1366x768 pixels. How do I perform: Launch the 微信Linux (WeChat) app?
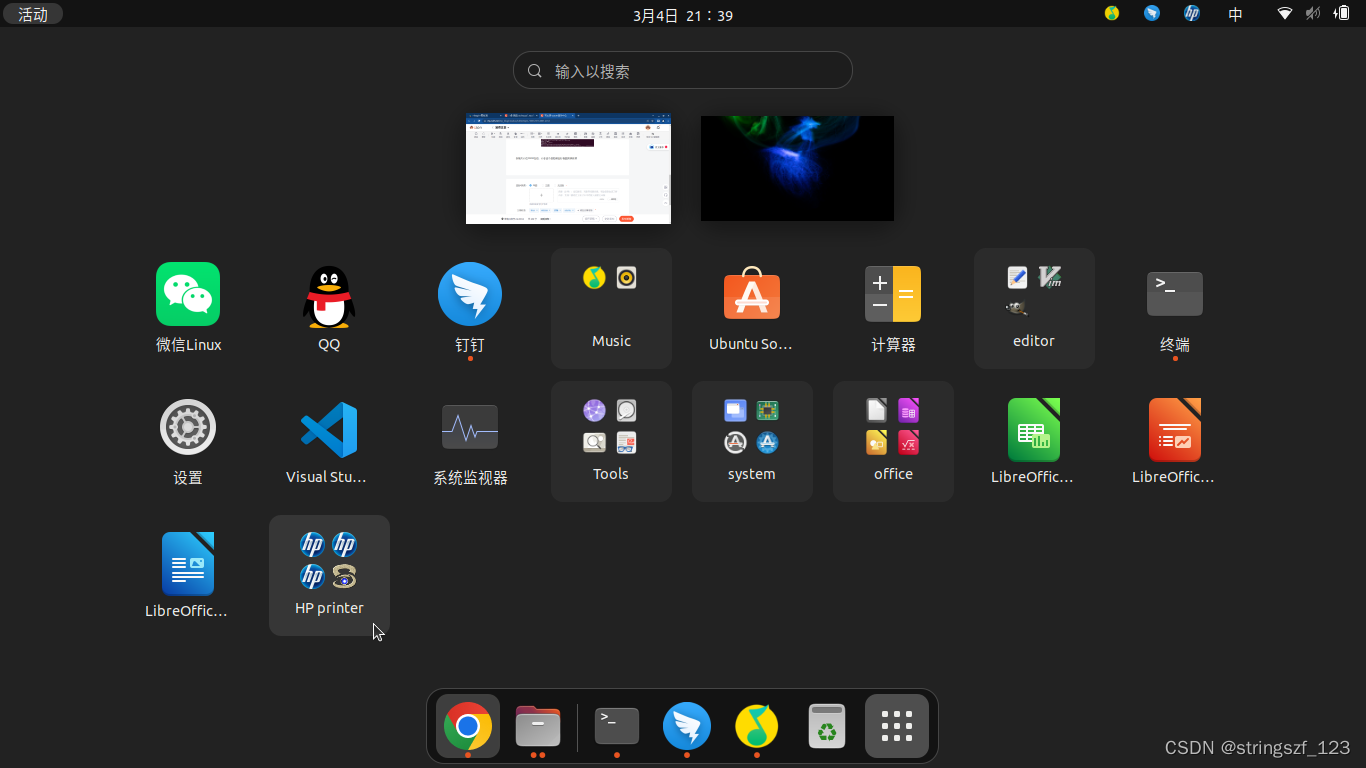(x=188, y=295)
